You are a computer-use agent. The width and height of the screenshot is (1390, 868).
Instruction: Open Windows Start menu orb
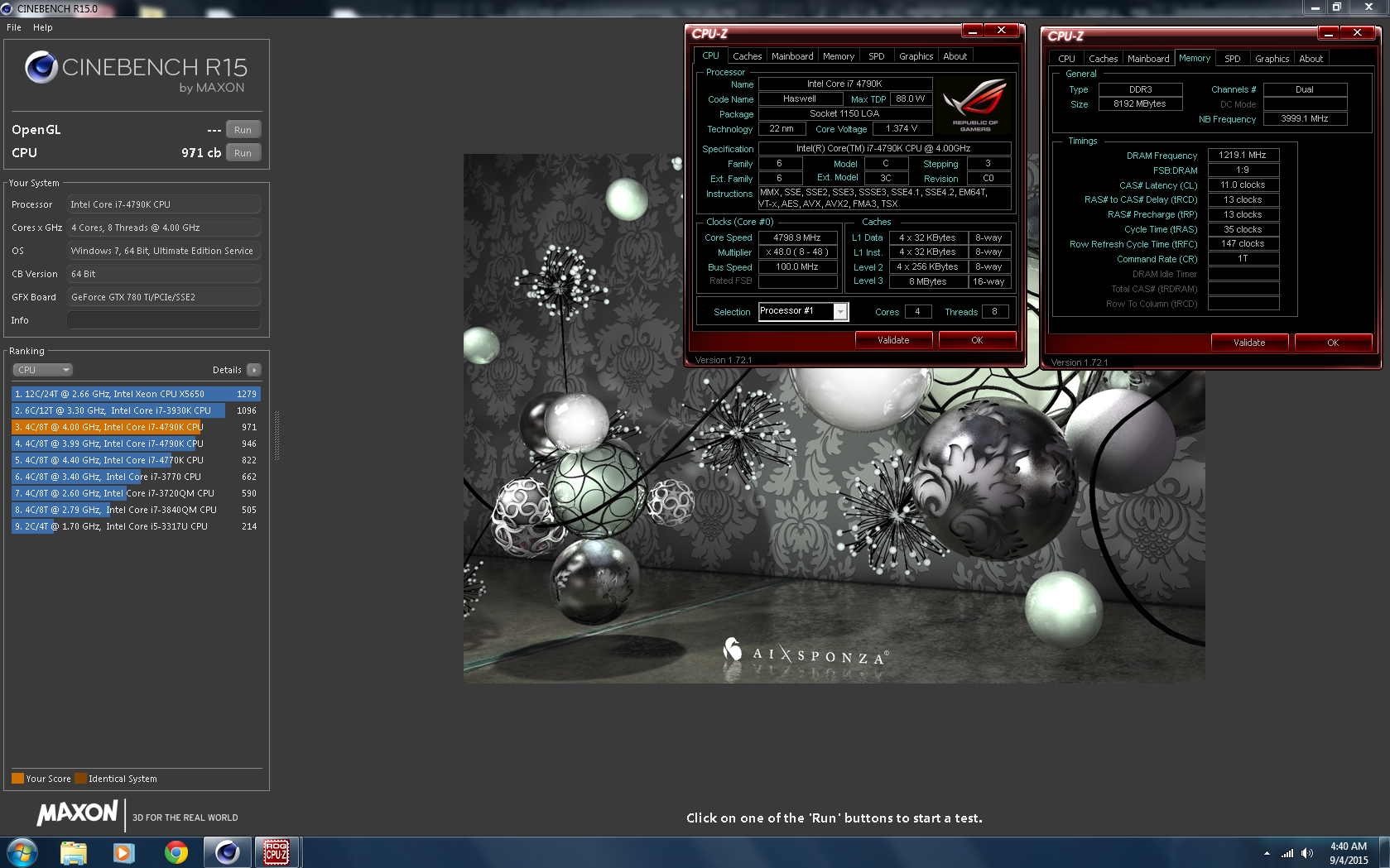point(22,852)
